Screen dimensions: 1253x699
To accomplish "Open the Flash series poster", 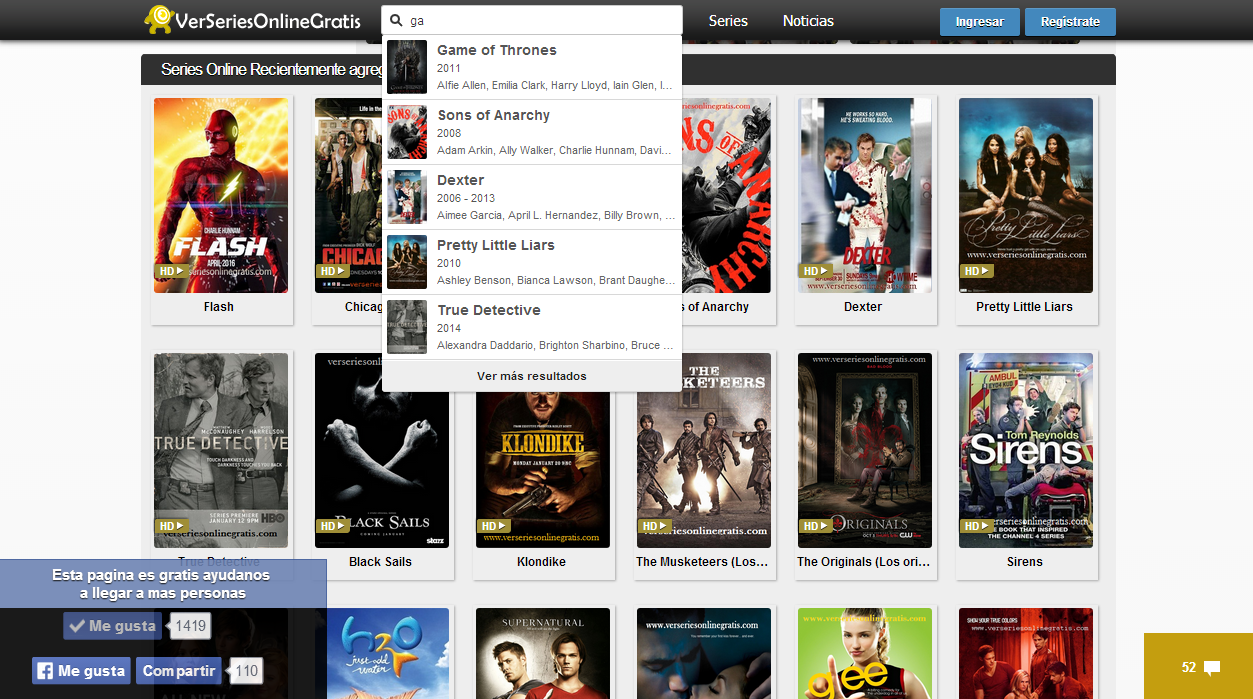I will point(221,195).
